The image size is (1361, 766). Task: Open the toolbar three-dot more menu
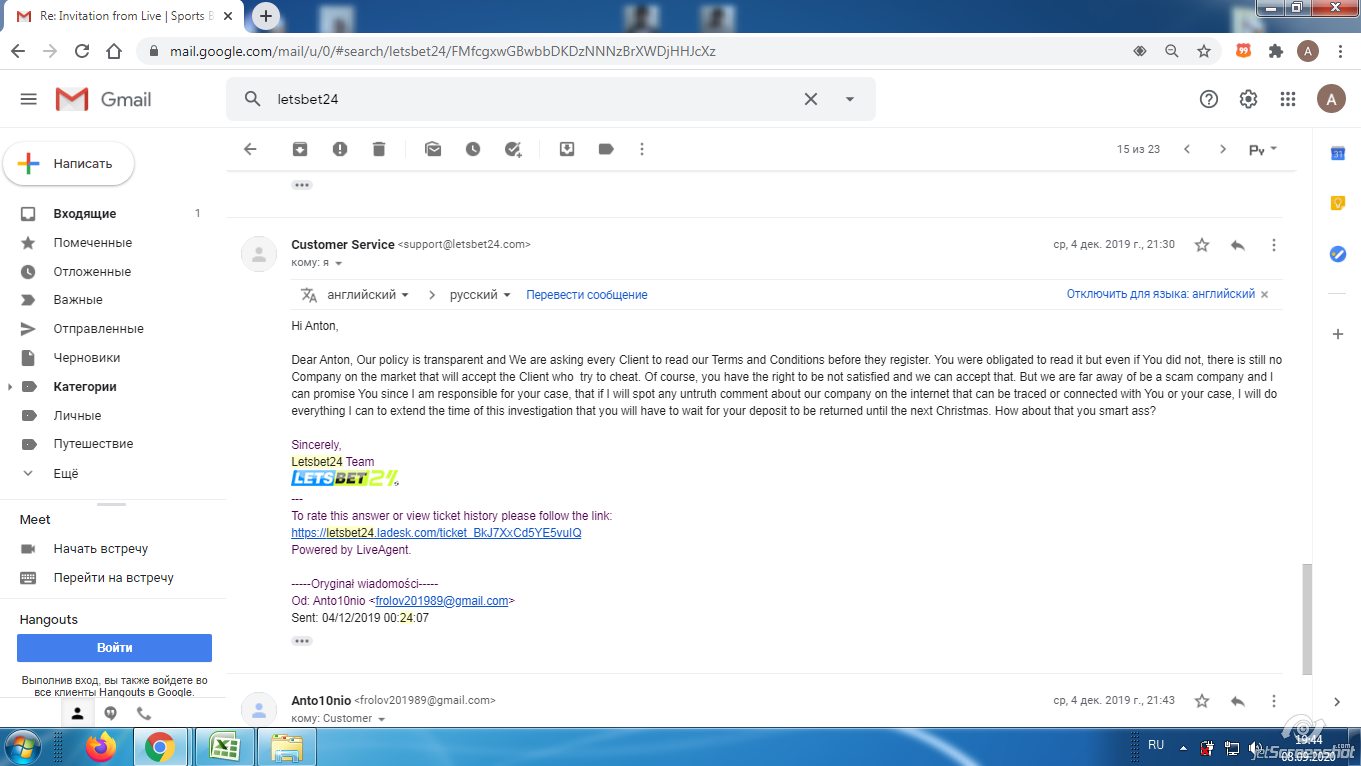[x=642, y=149]
